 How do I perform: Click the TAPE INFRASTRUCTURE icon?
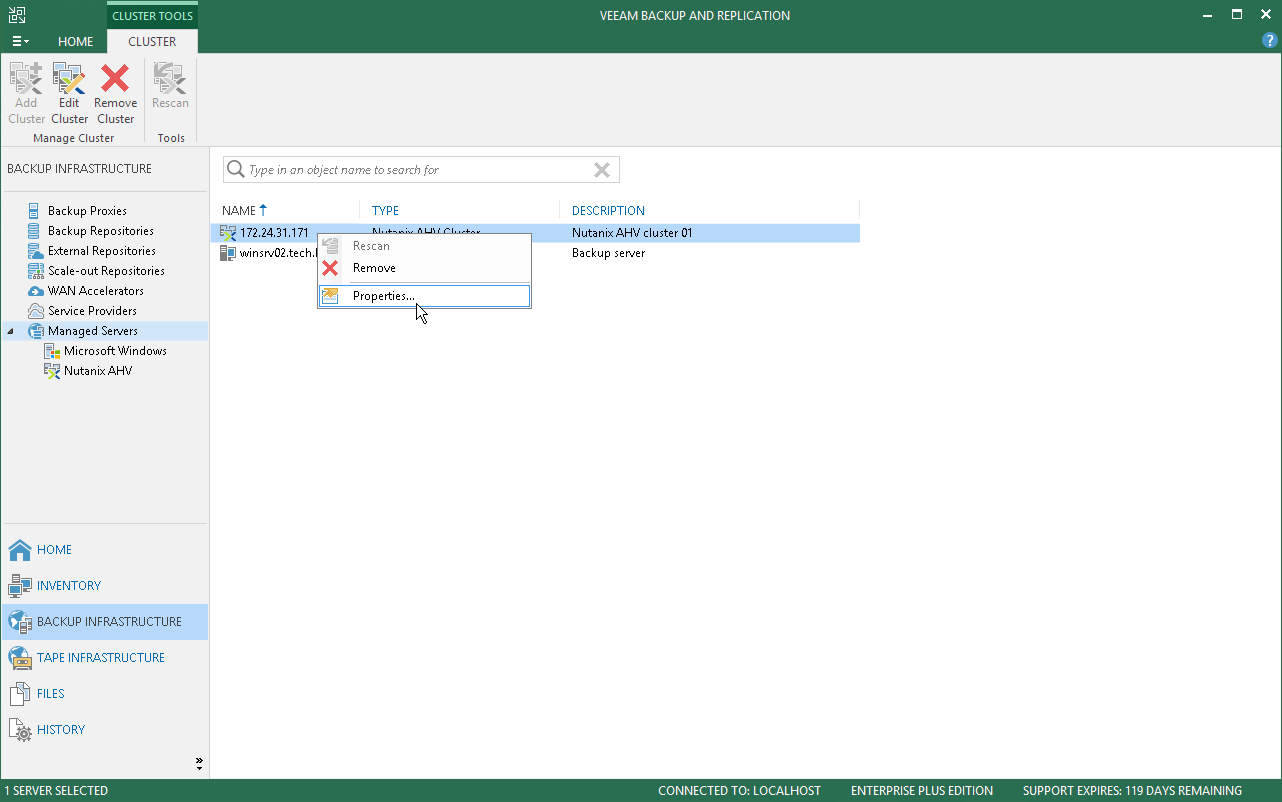click(20, 658)
